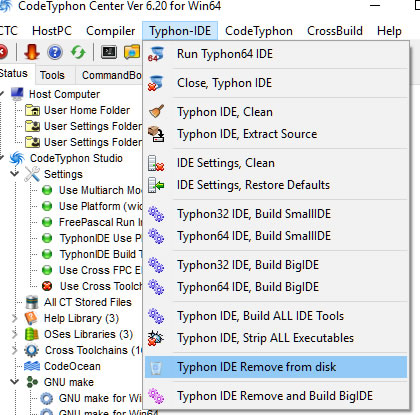Toggle the Use Multiarch green status light
Viewport: 420px width, 415px height.
[47, 190]
